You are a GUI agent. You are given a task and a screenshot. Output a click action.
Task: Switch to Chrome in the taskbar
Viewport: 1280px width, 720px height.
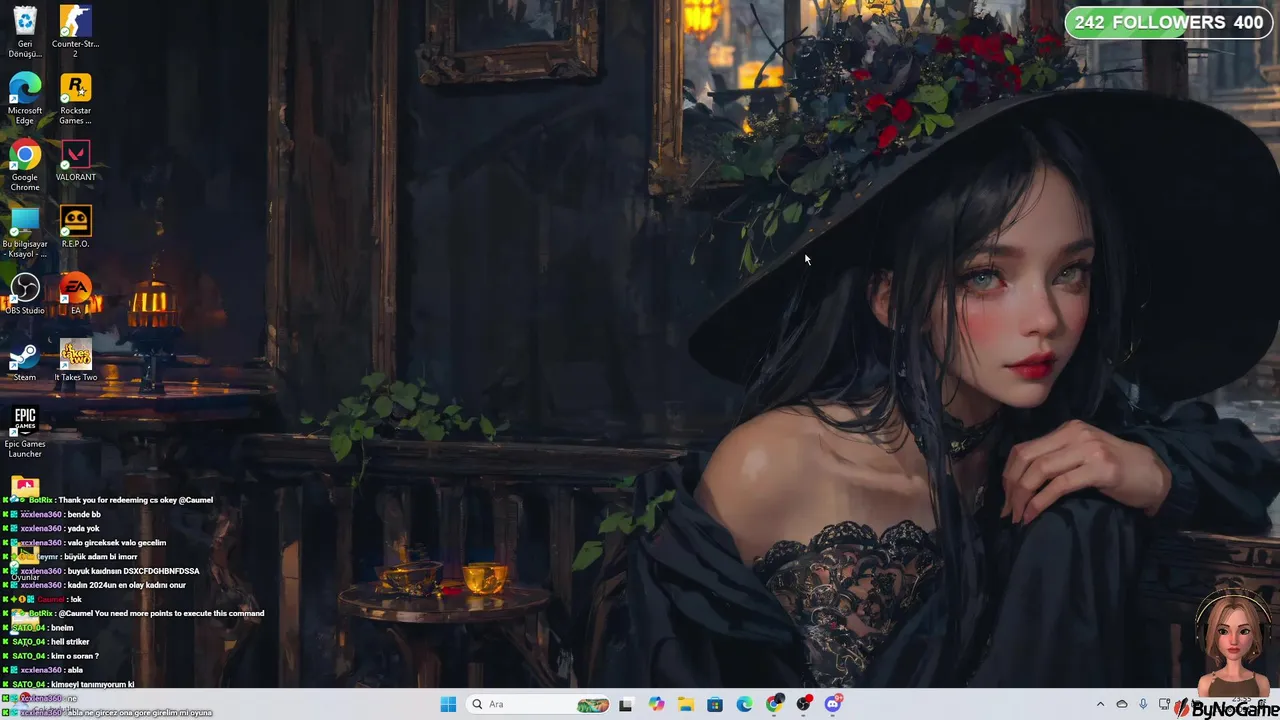point(774,704)
